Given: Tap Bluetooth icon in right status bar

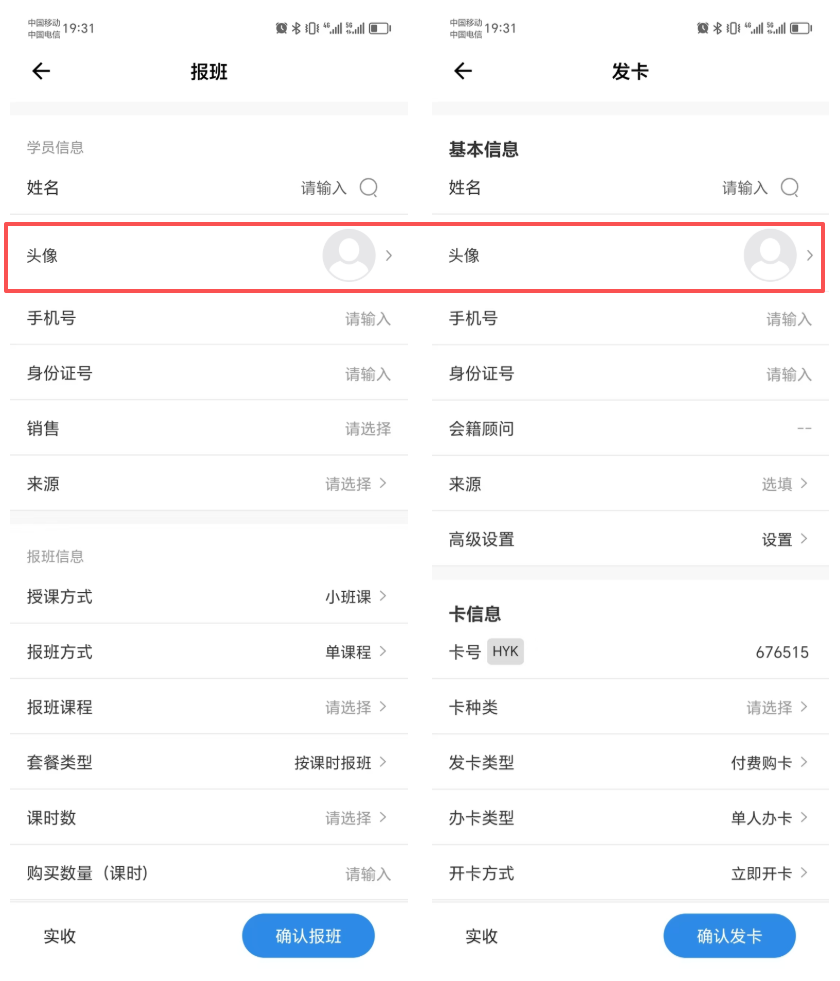Looking at the screenshot, I should click(x=717, y=28).
